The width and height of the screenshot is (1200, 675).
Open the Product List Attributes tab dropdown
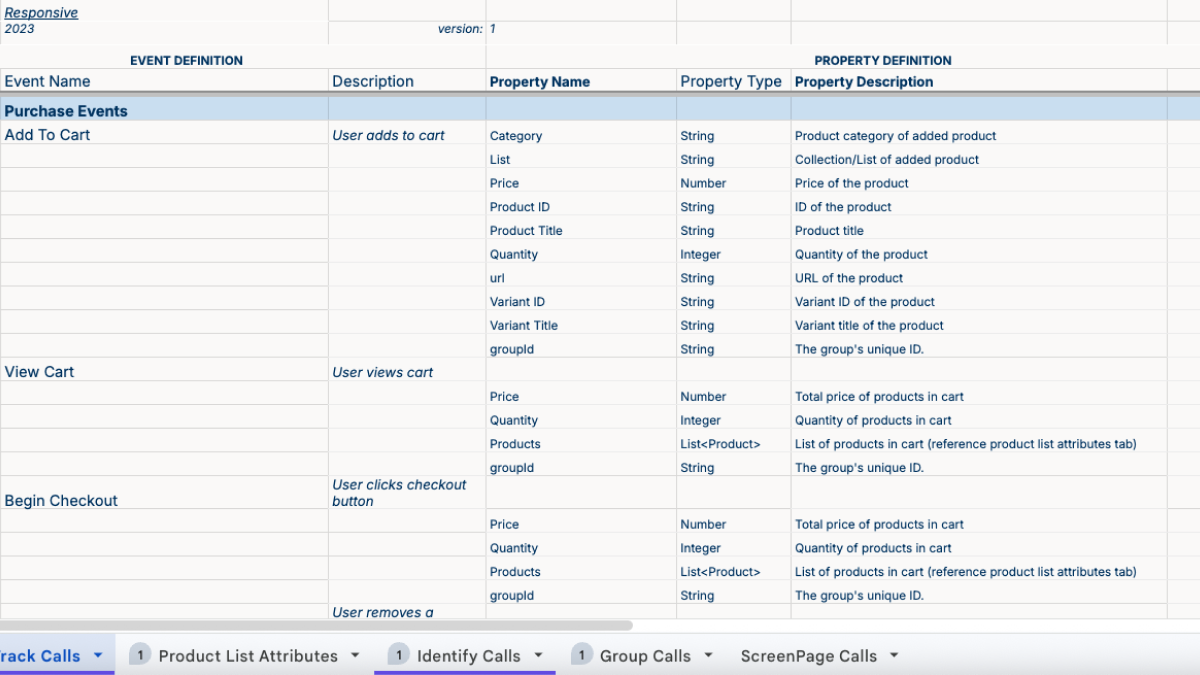pos(354,655)
